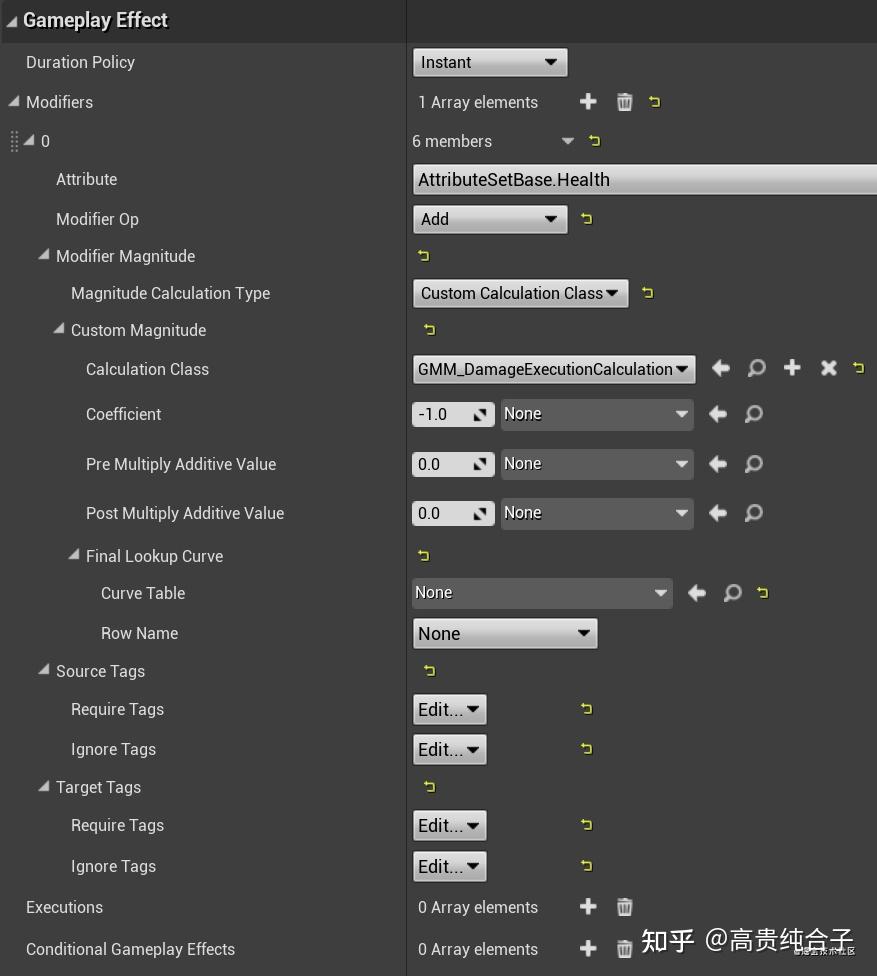Browse to the Calculation Class asset
877x976 pixels.
coord(756,368)
